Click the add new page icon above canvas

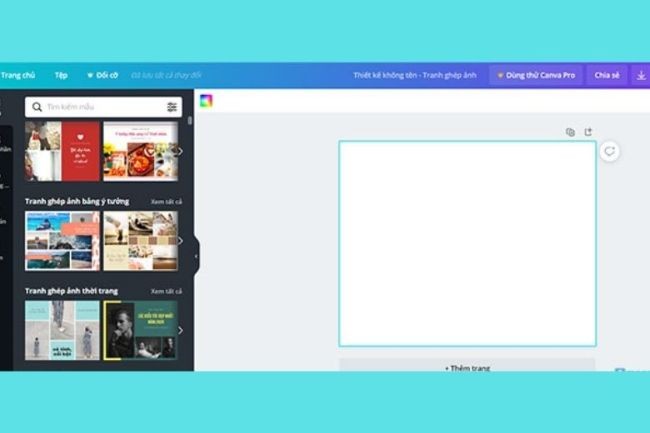588,132
